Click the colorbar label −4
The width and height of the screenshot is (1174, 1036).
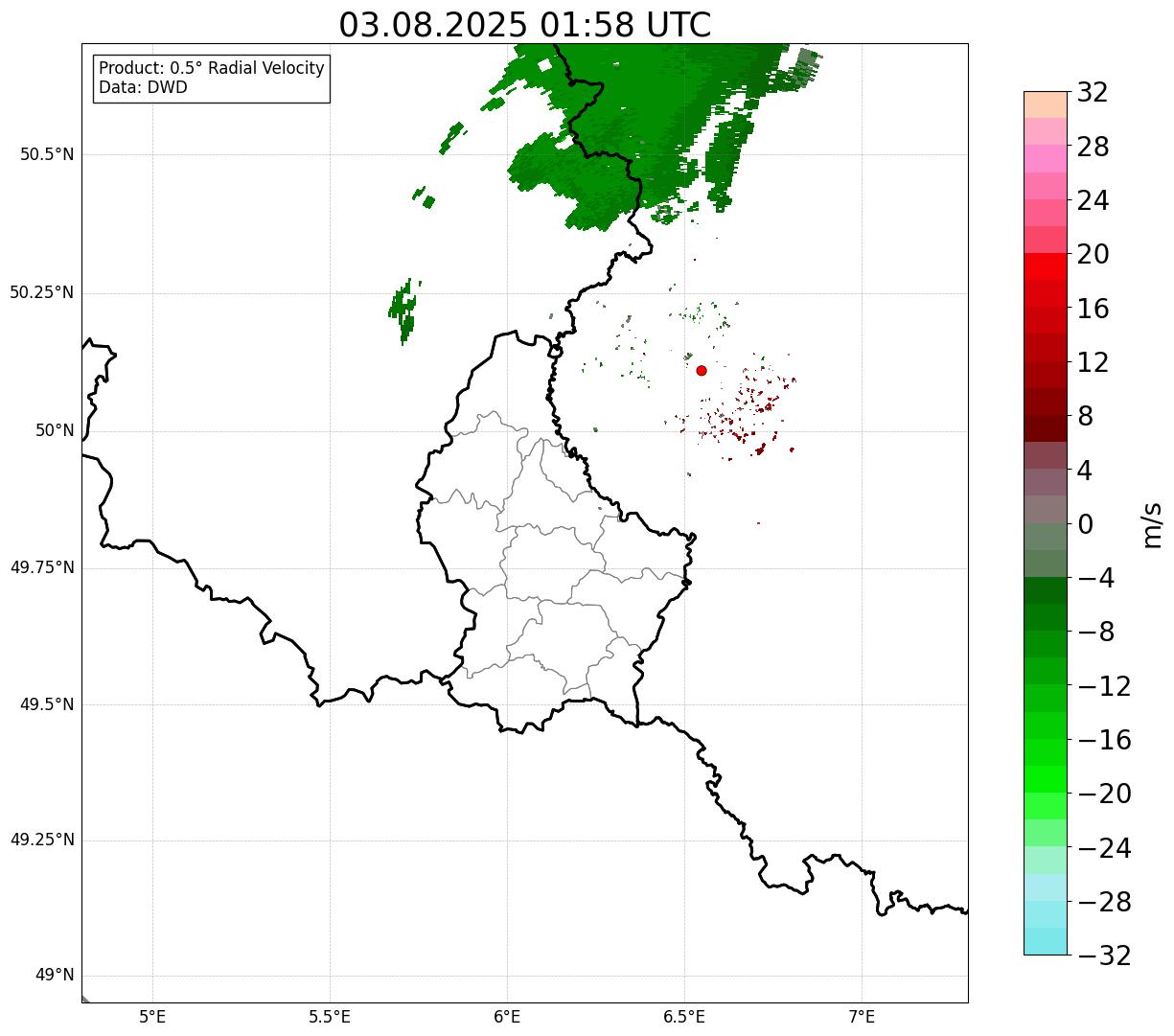coord(1094,578)
